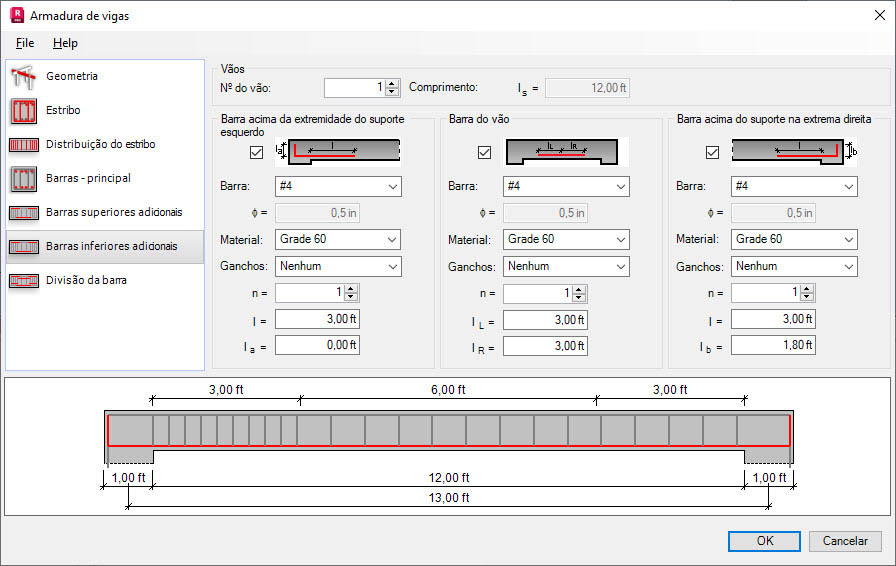Click the Nº do vão spinner arrows
This screenshot has width=896, height=566.
(x=392, y=87)
